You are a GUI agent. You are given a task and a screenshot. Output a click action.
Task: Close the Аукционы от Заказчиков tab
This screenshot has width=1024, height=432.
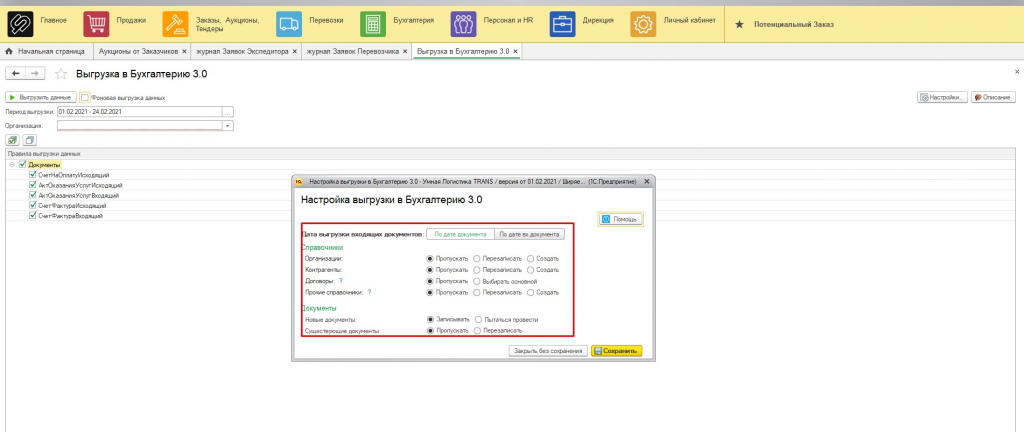[184, 51]
